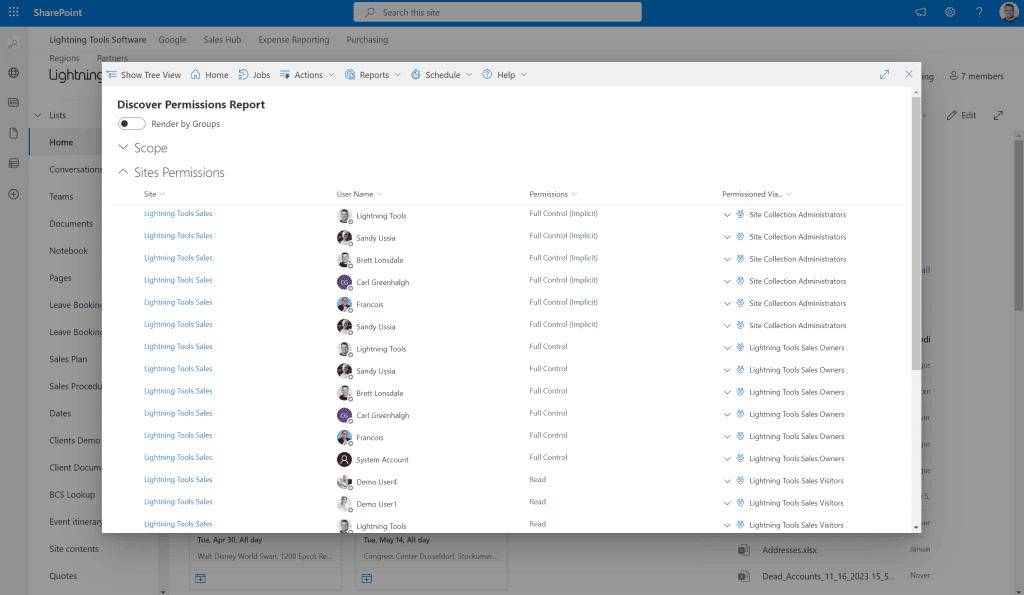This screenshot has width=1024, height=595.
Task: Open the Reports dropdown
Action: tap(372, 74)
